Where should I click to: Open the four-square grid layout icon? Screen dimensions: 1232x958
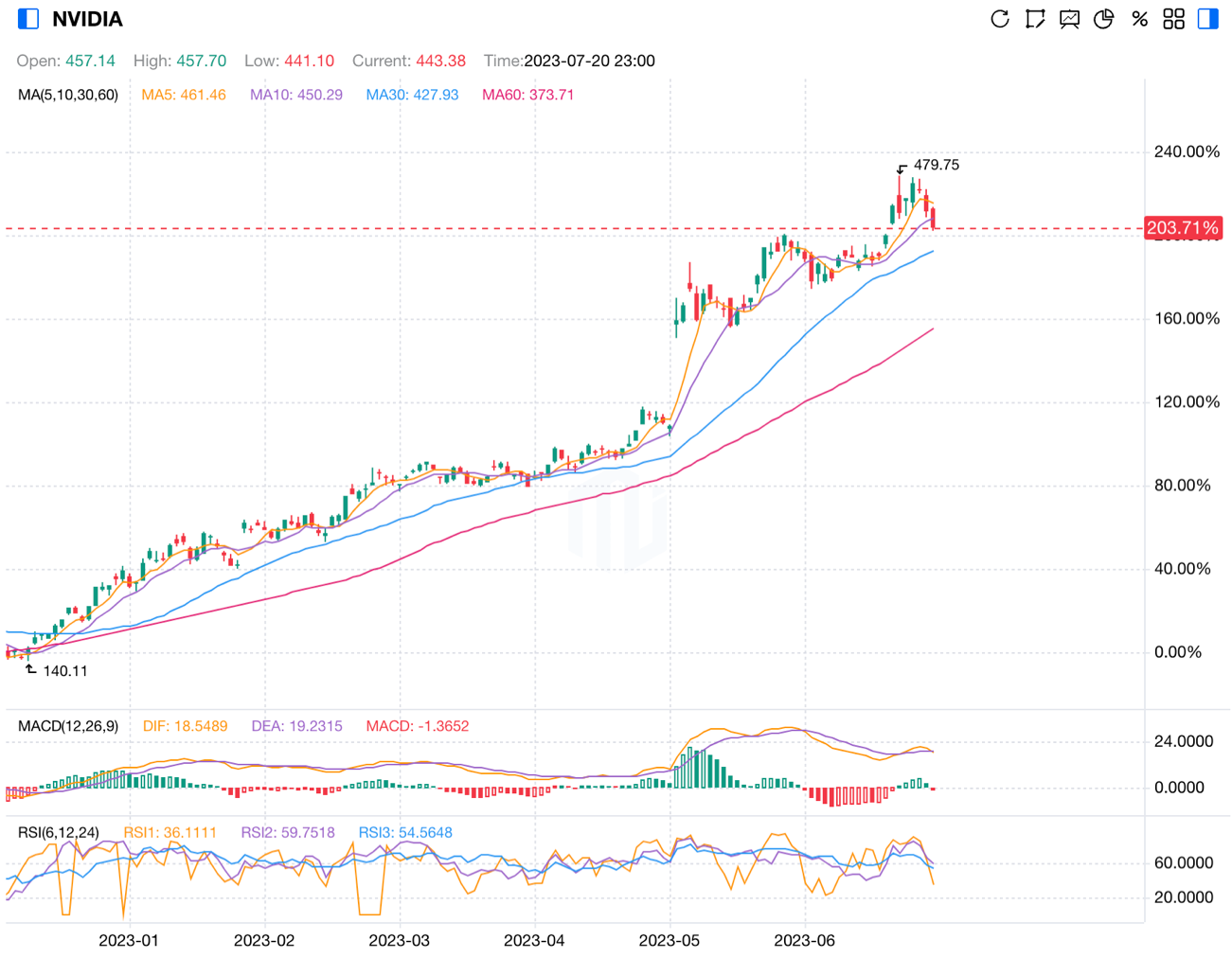click(x=1174, y=19)
